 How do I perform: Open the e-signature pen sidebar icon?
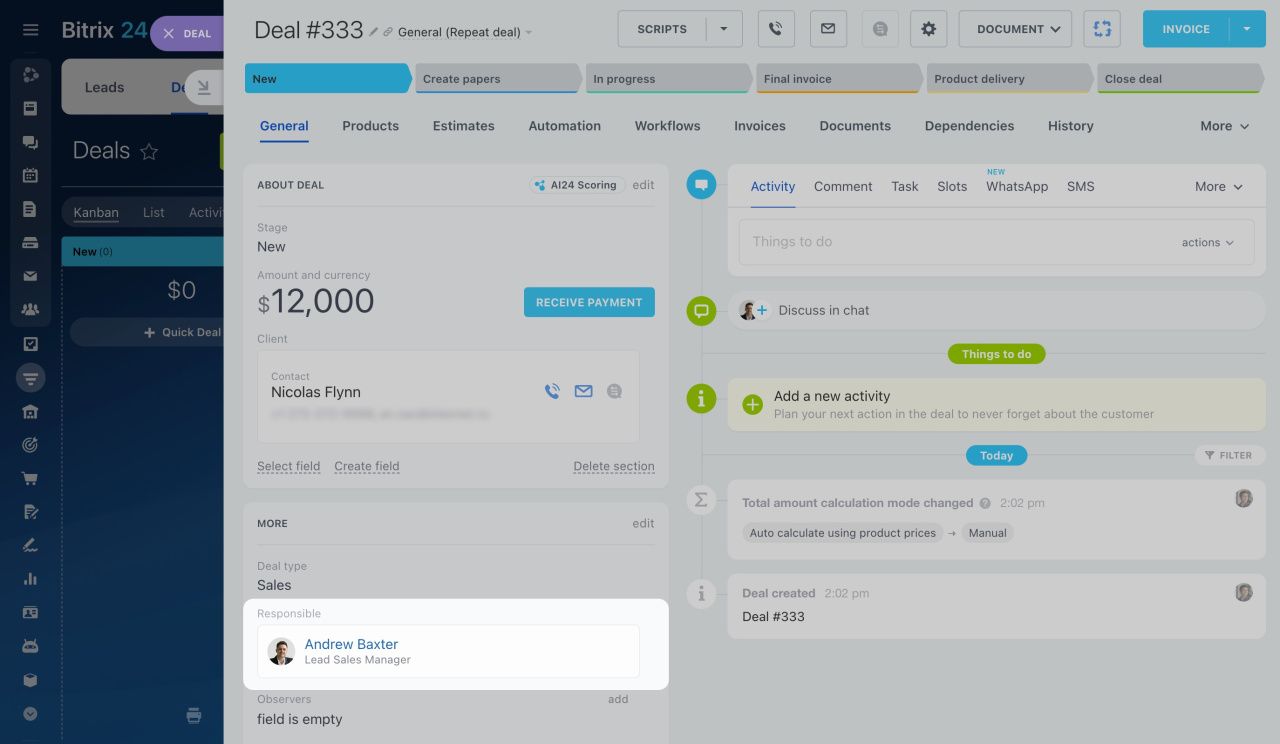pos(30,545)
